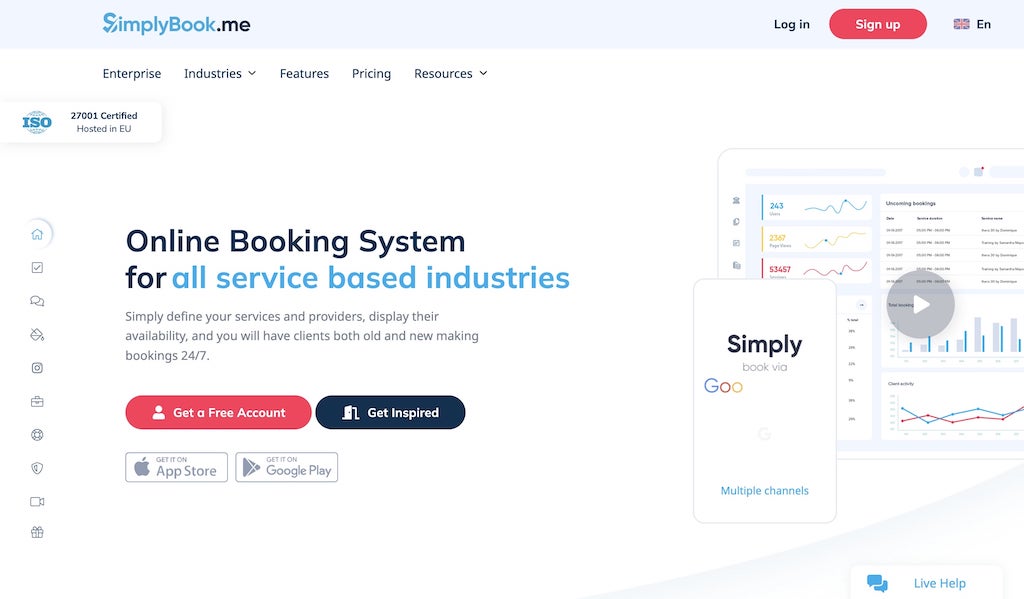
Task: Click the camera icon in the left sidebar
Action: coord(37,367)
